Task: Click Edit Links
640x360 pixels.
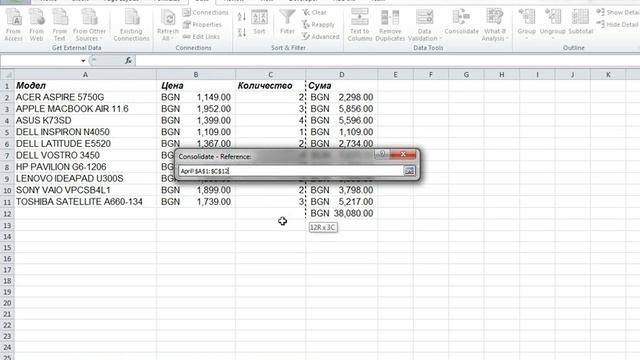Action: pyautogui.click(x=201, y=37)
